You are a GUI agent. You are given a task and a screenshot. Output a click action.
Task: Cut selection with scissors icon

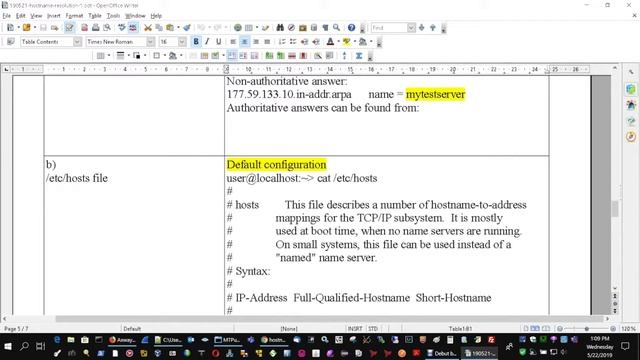148,28
